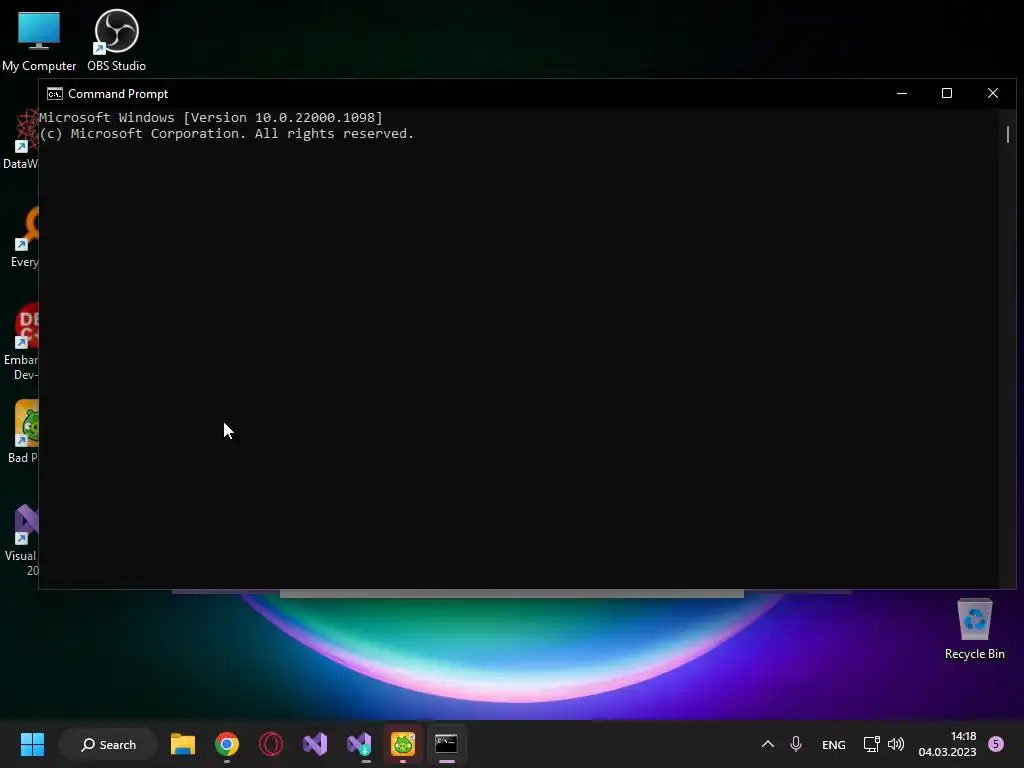Click the taskbar Search box

108,744
